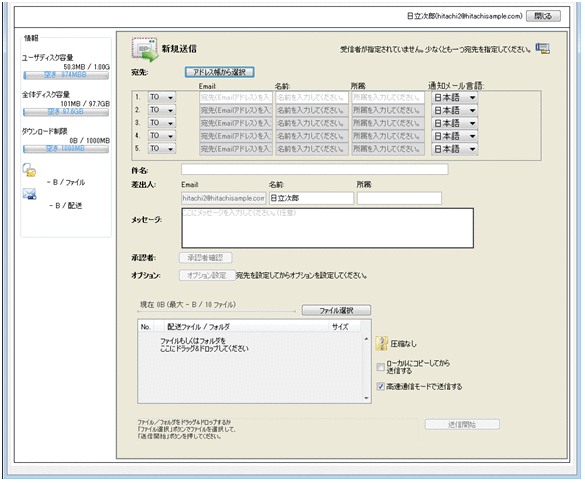Click the '- B / 配送' text

(66, 206)
